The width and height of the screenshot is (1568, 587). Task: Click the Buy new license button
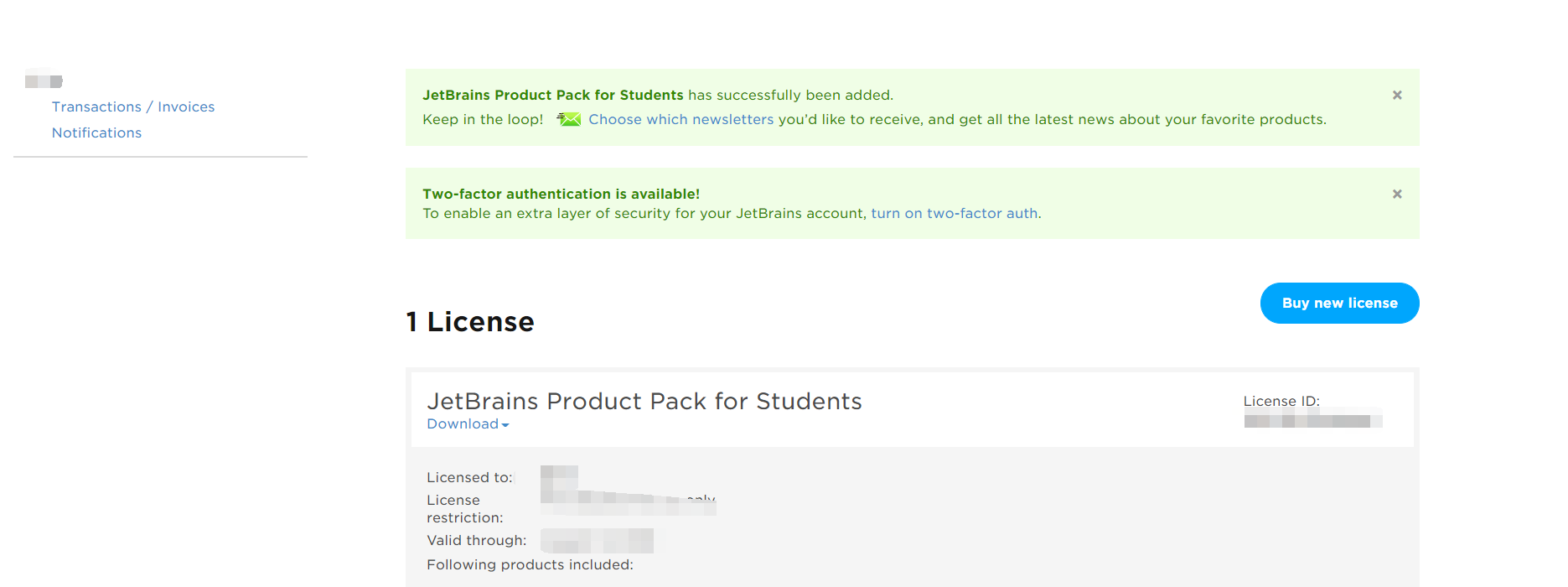pos(1339,303)
